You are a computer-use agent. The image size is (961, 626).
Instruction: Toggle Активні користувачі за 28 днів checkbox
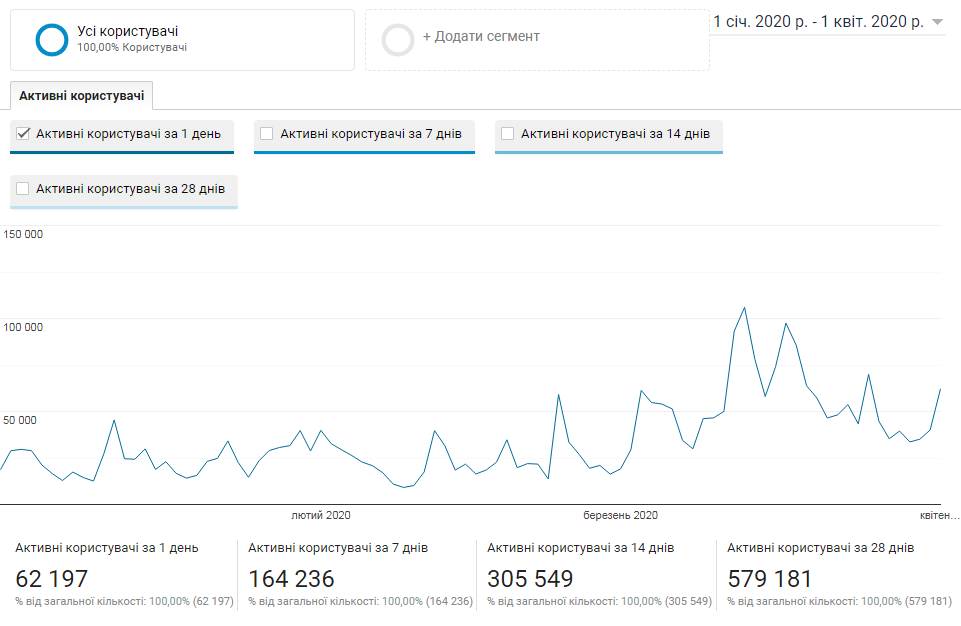23,188
